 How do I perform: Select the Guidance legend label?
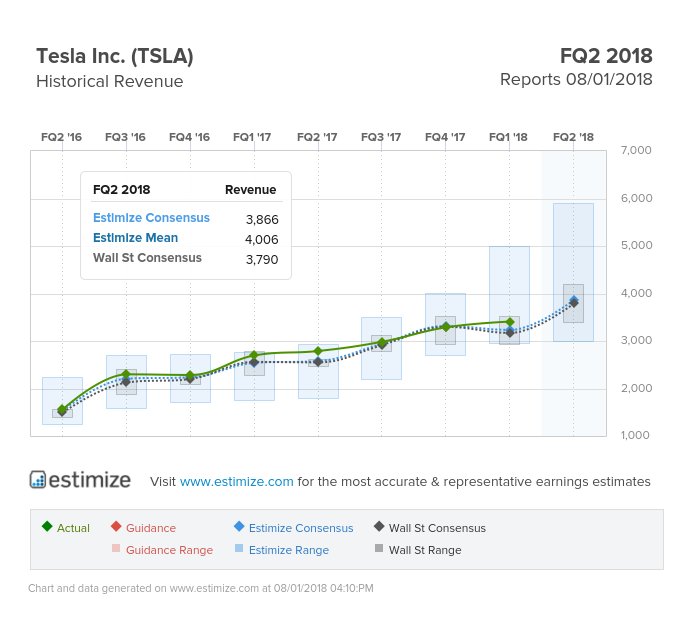151,528
